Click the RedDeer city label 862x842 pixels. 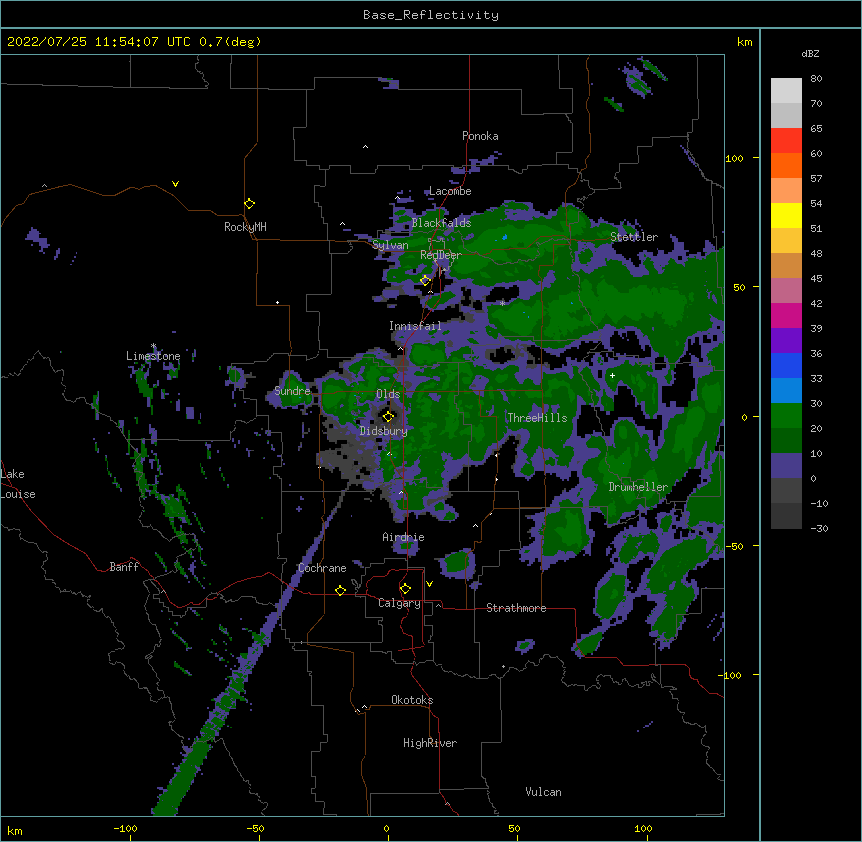(440, 255)
